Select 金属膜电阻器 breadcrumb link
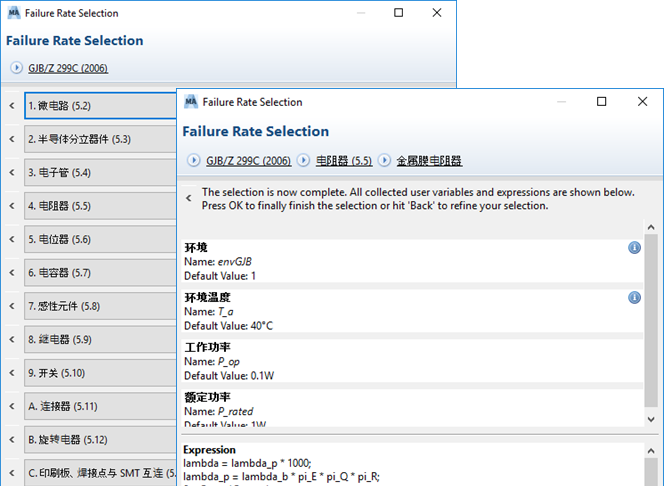This screenshot has width=664, height=486. coord(429,160)
